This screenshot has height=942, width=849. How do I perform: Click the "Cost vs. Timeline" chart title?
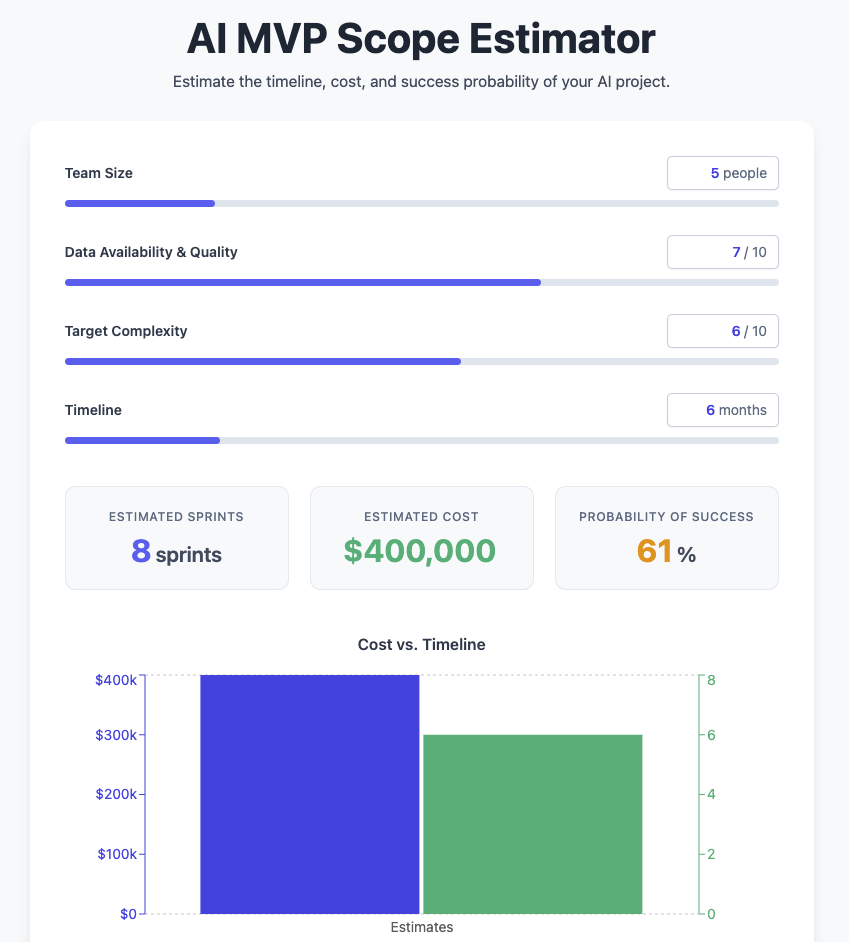pos(421,645)
